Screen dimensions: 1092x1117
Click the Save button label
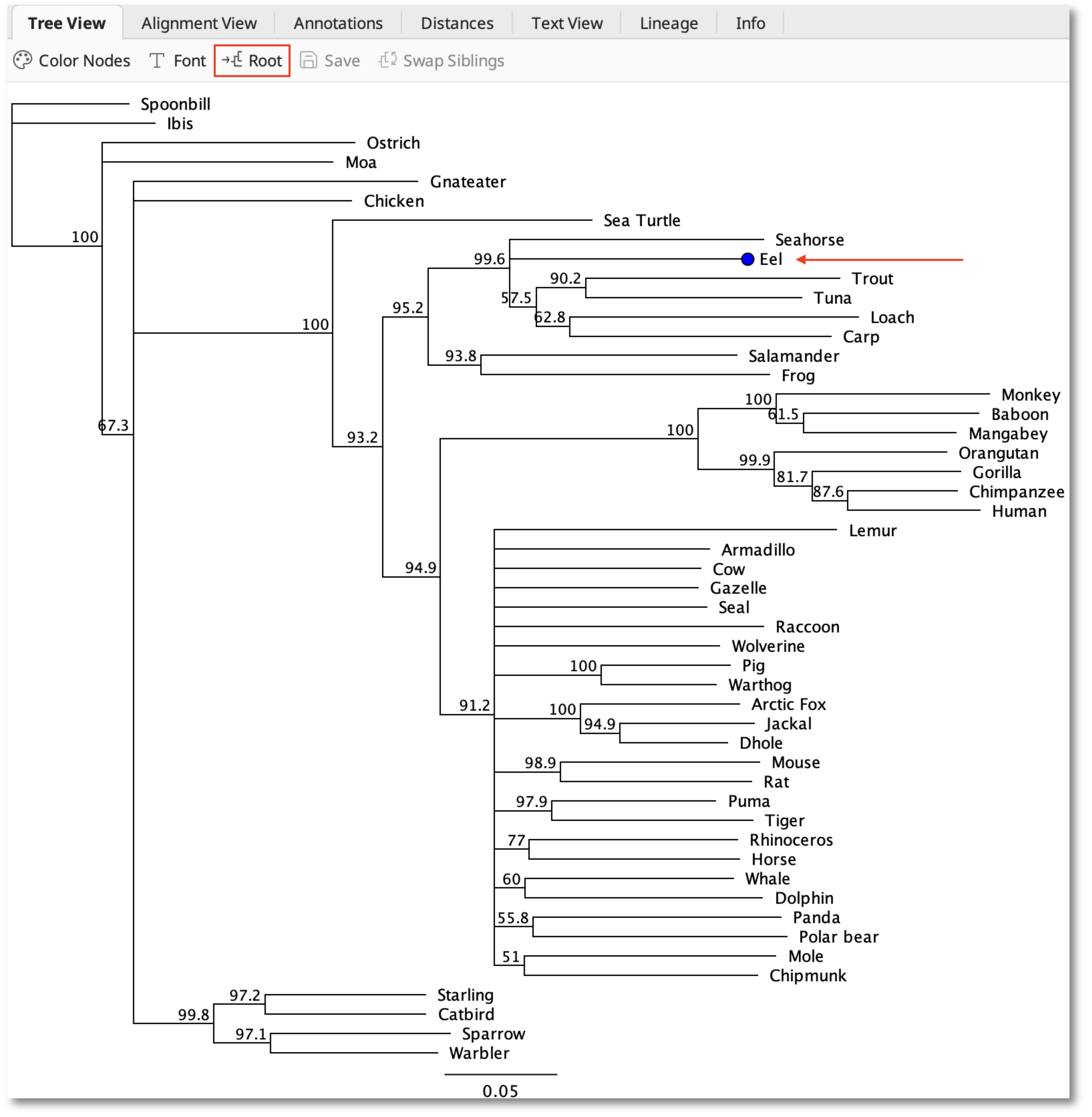point(342,61)
